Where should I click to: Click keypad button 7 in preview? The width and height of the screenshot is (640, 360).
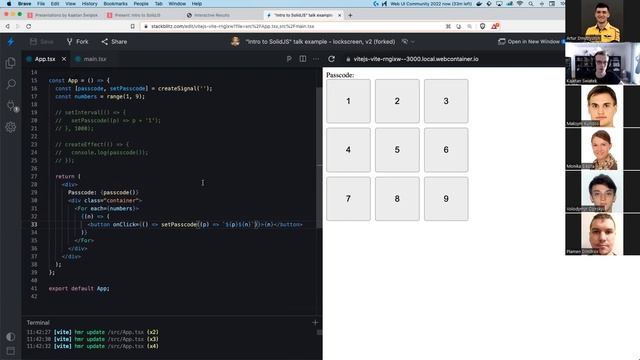[x=348, y=199]
